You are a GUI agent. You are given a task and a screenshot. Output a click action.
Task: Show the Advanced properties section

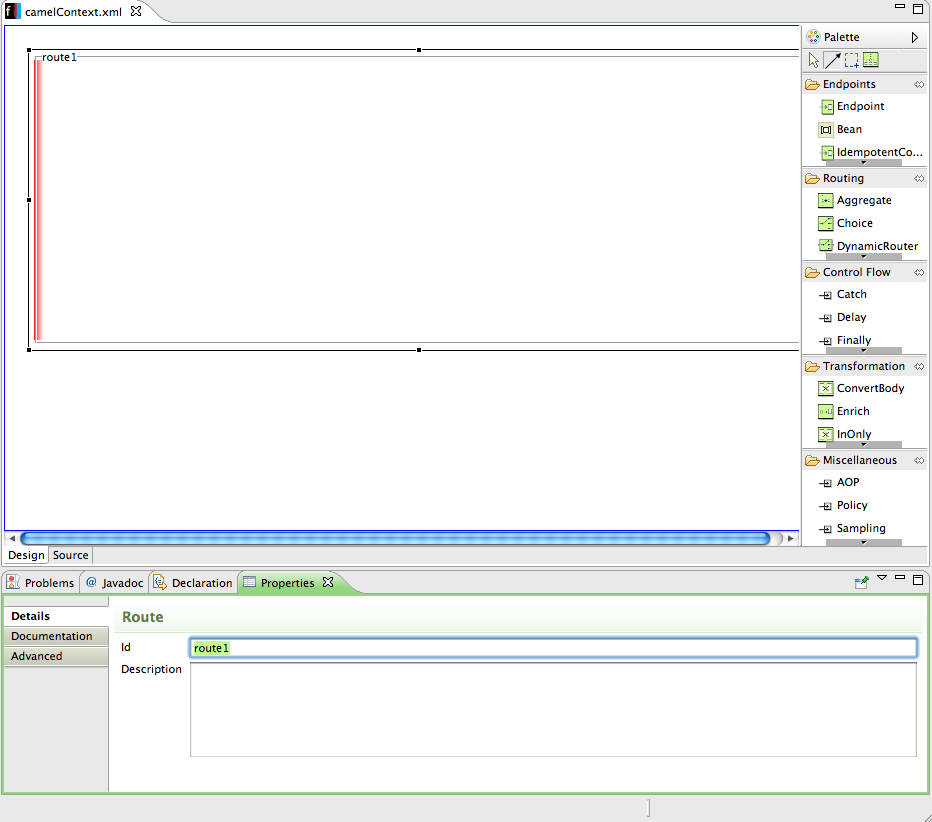pyautogui.click(x=37, y=656)
